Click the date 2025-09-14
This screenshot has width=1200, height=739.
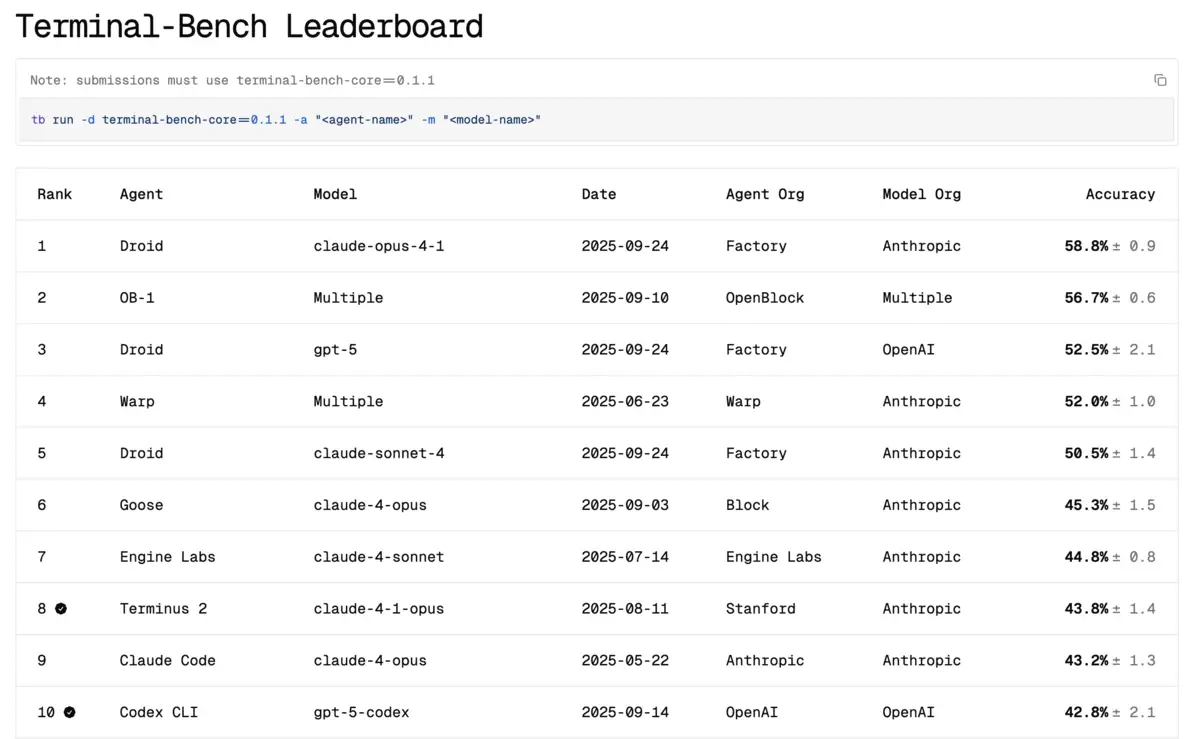(625, 712)
